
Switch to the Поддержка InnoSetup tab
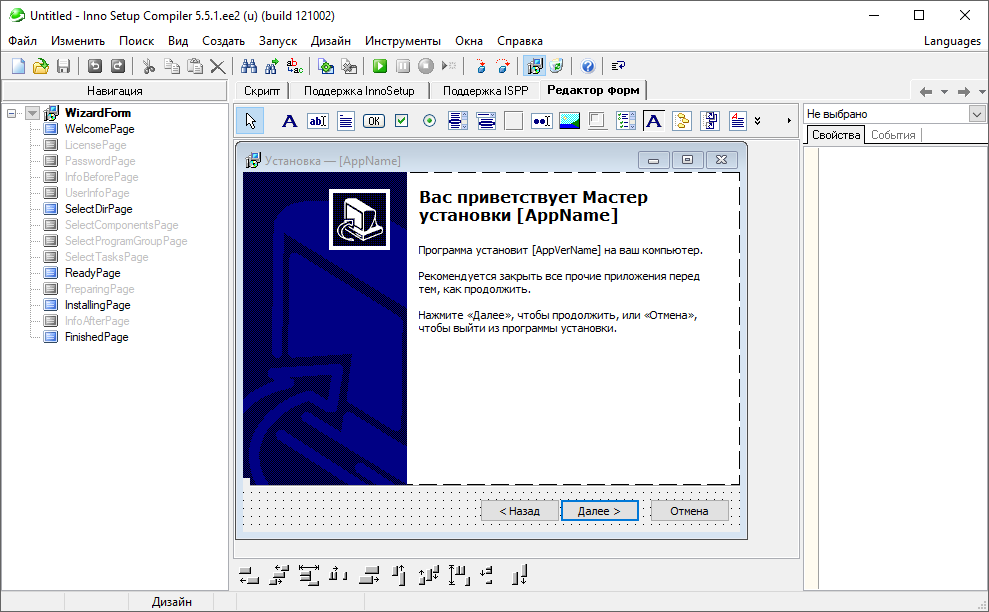[x=359, y=91]
